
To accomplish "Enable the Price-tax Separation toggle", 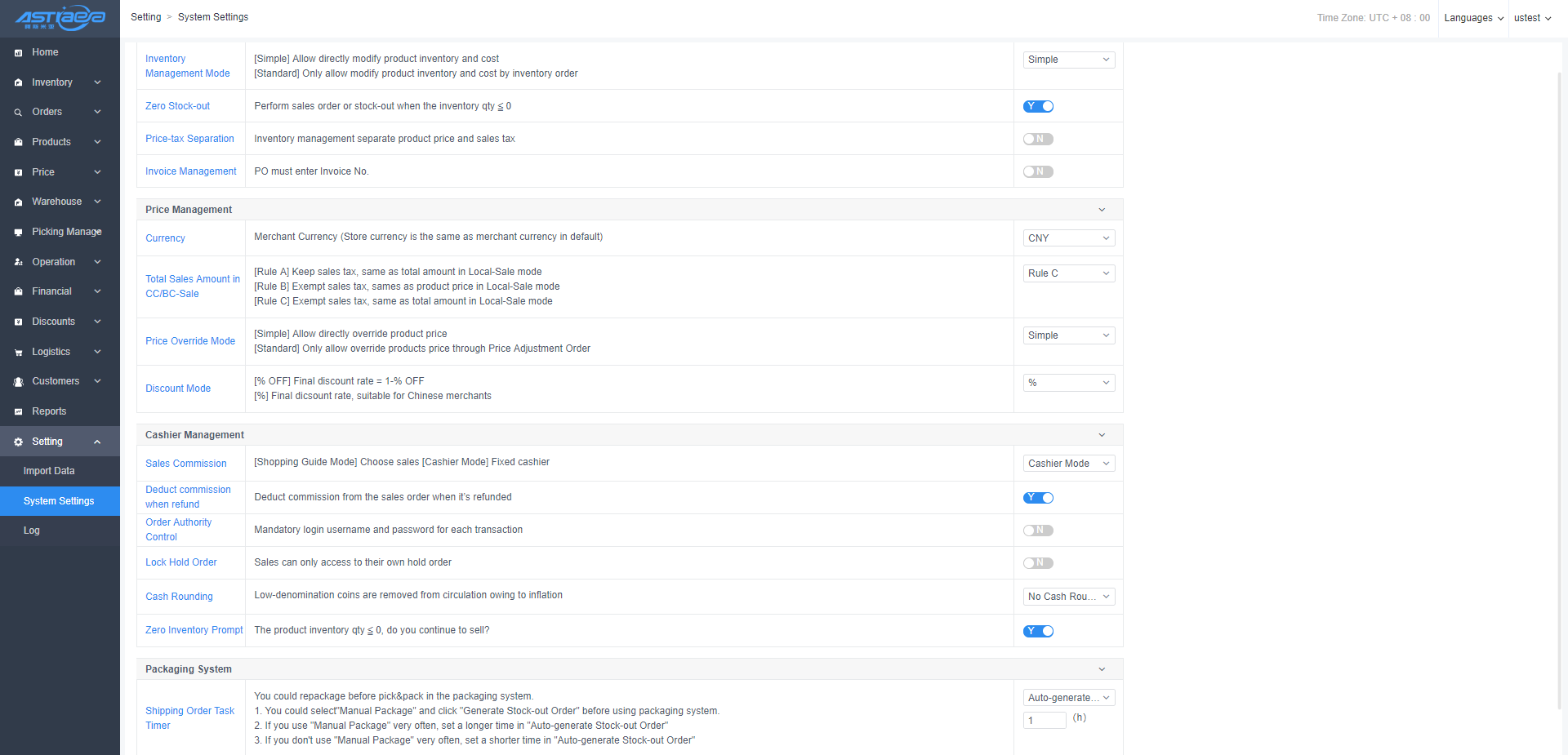I will (x=1038, y=139).
